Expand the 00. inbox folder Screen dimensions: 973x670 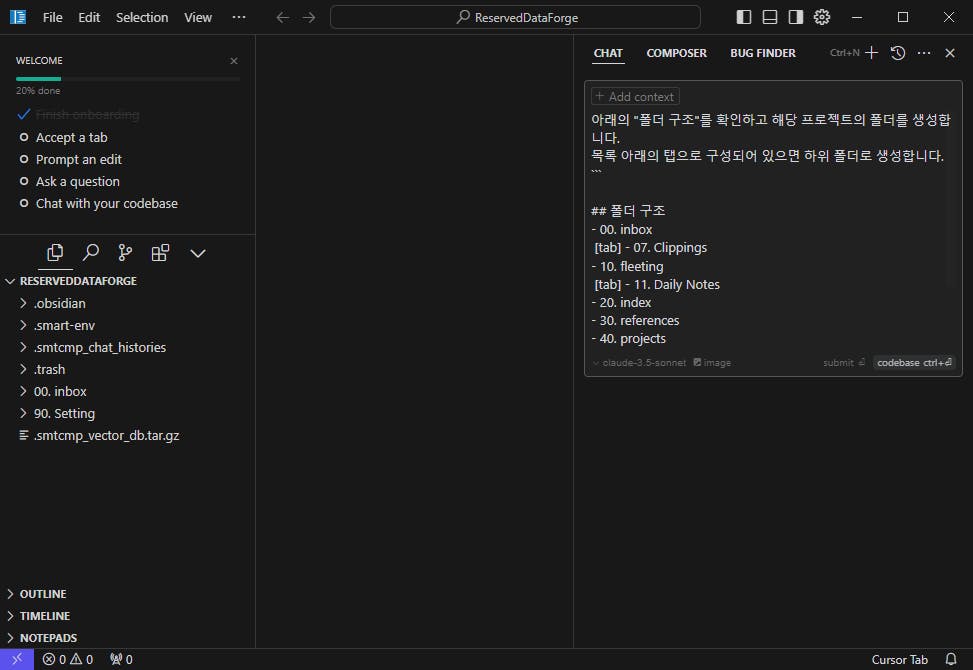(127, 391)
